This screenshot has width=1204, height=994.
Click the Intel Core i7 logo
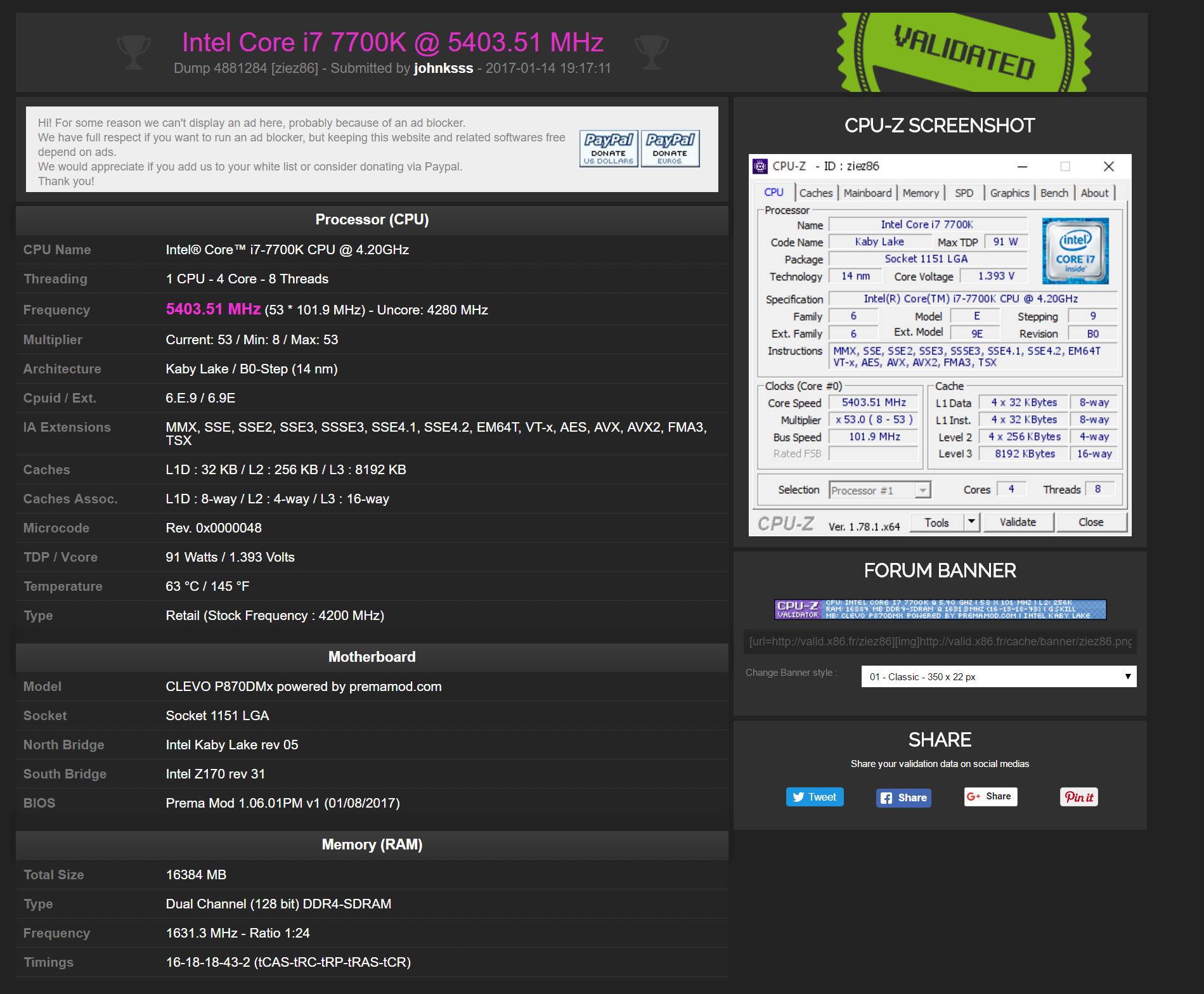pyautogui.click(x=1075, y=250)
